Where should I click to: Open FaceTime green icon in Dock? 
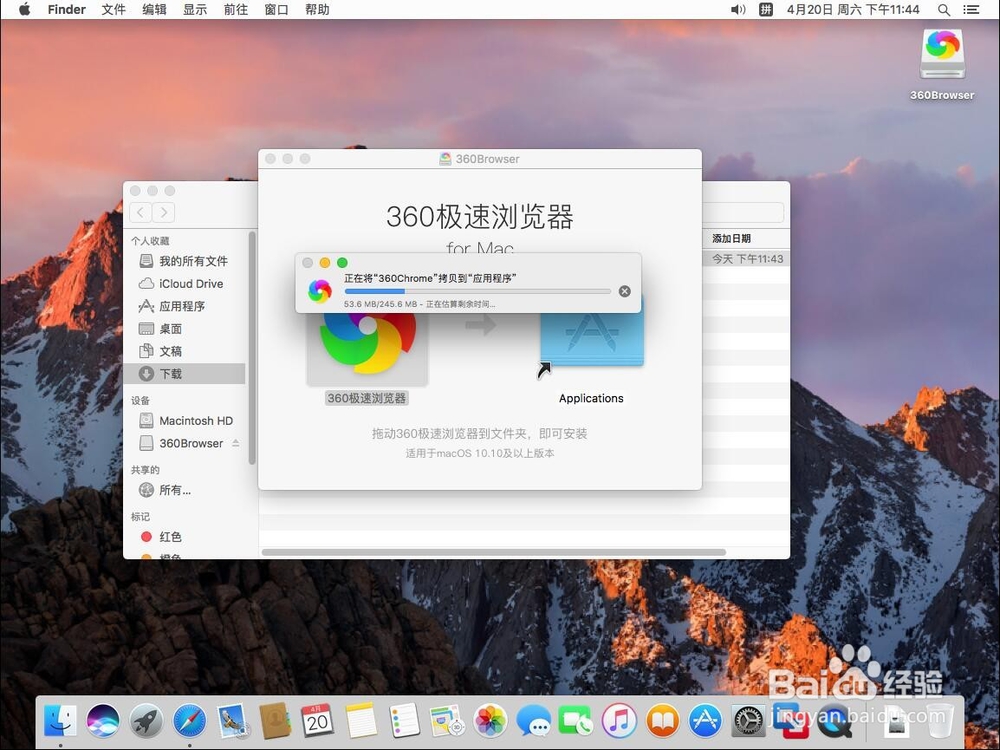576,721
